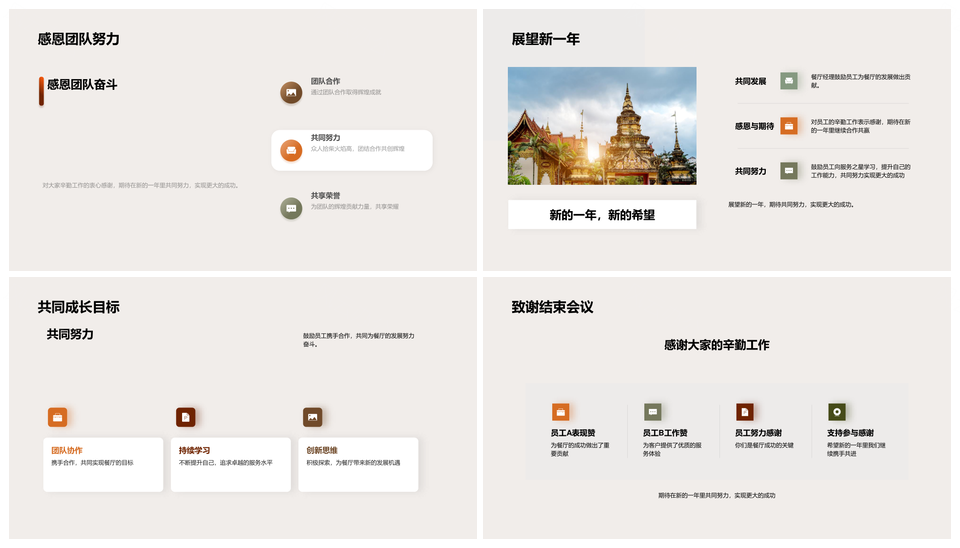Click the brown image icon beside 团队合作

(x=291, y=93)
